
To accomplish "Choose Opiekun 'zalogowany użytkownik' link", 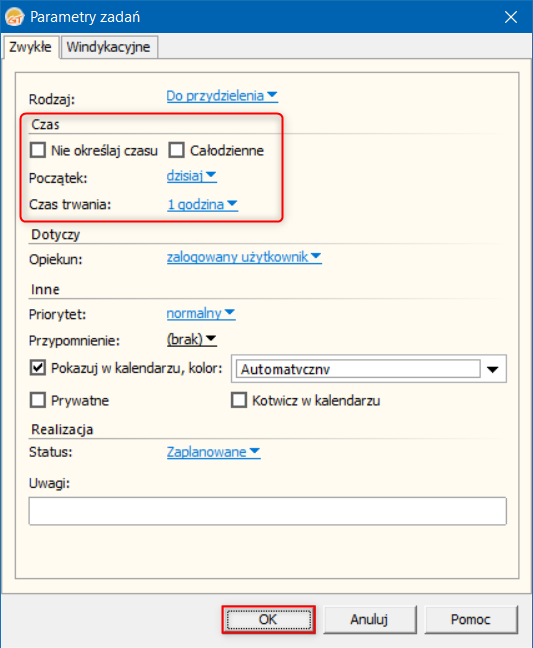I will coord(244,257).
